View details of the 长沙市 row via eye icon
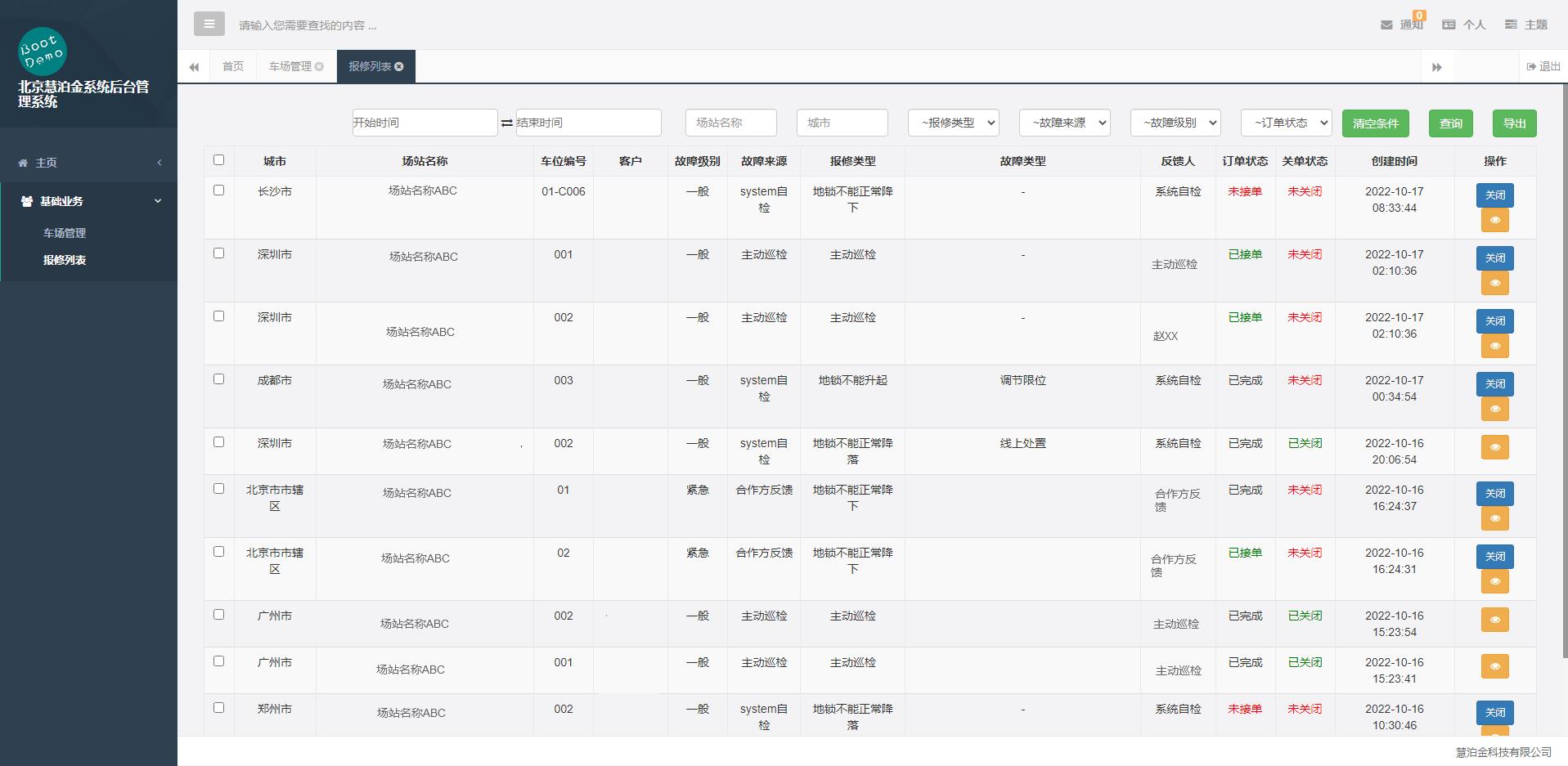1568x766 pixels. pyautogui.click(x=1494, y=221)
